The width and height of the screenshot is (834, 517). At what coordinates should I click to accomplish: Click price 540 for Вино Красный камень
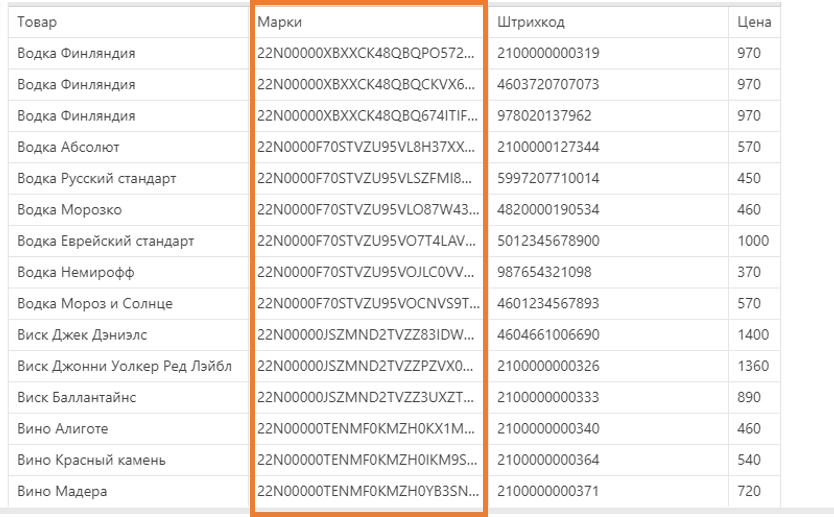(x=749, y=460)
